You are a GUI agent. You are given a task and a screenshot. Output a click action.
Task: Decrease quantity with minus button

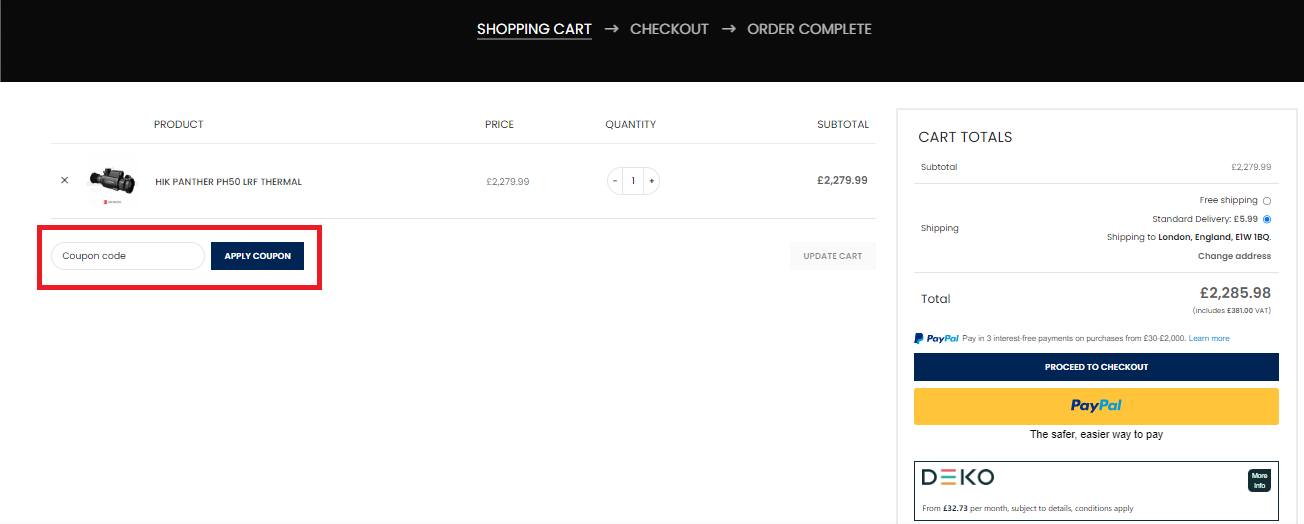coord(615,181)
